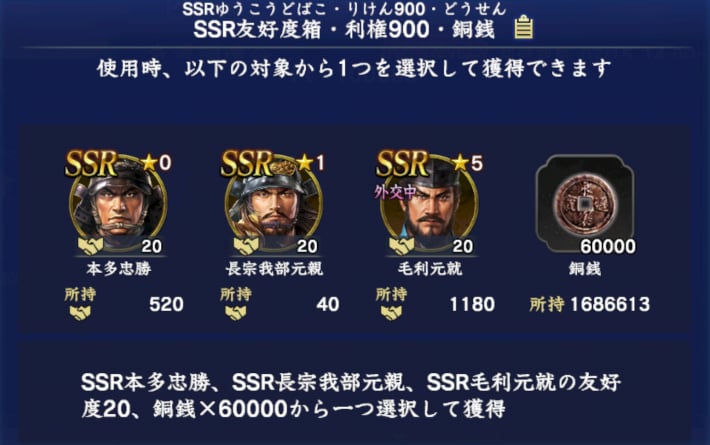The width and height of the screenshot is (710, 445).
Task: Choose the 銅銭 coin reward icon
Action: (x=585, y=204)
